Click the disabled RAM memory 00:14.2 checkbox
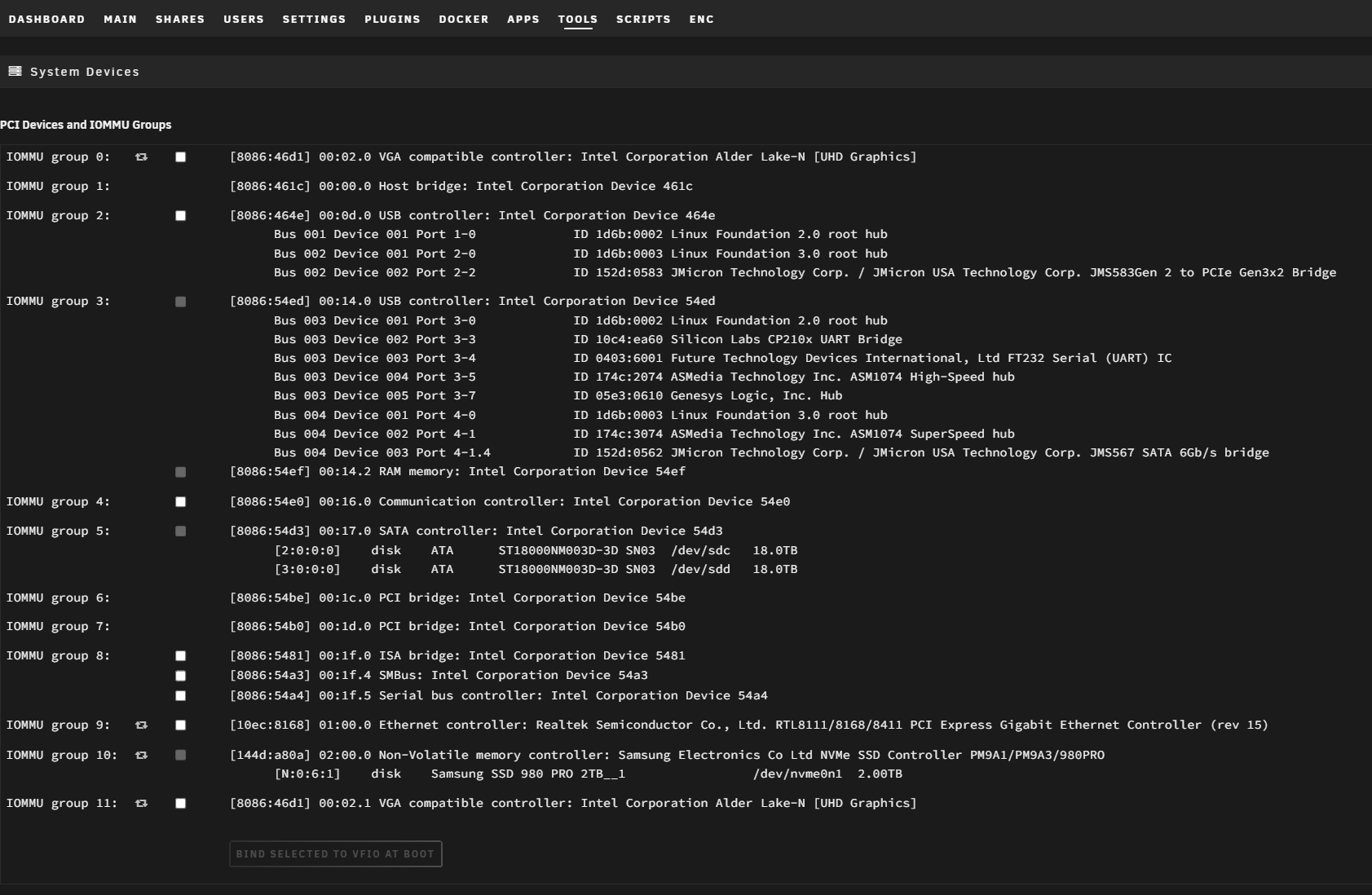 [x=181, y=472]
